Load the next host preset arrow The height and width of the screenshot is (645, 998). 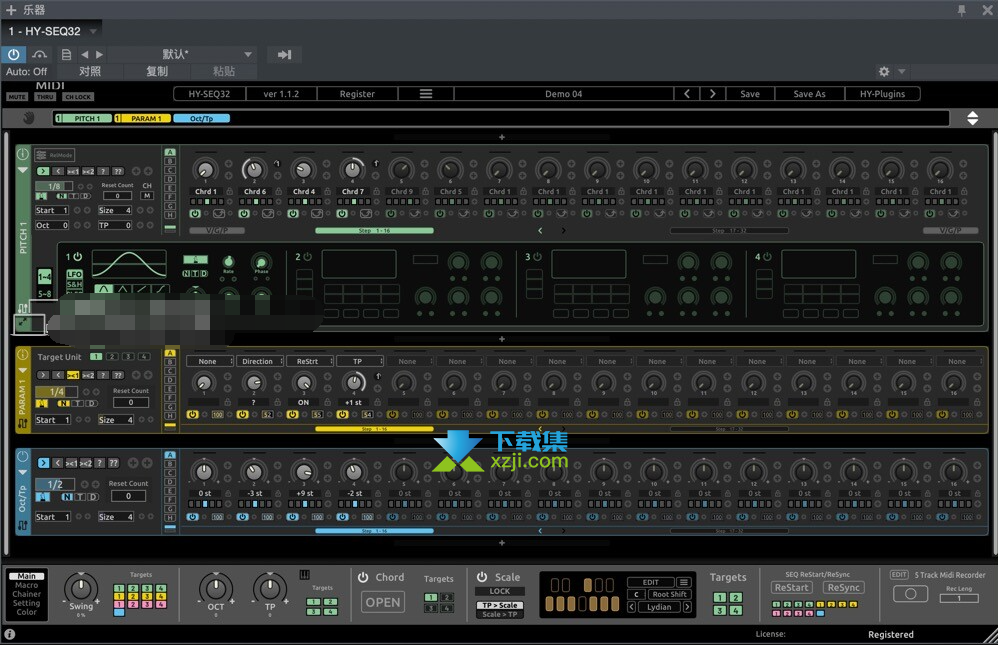coord(99,55)
